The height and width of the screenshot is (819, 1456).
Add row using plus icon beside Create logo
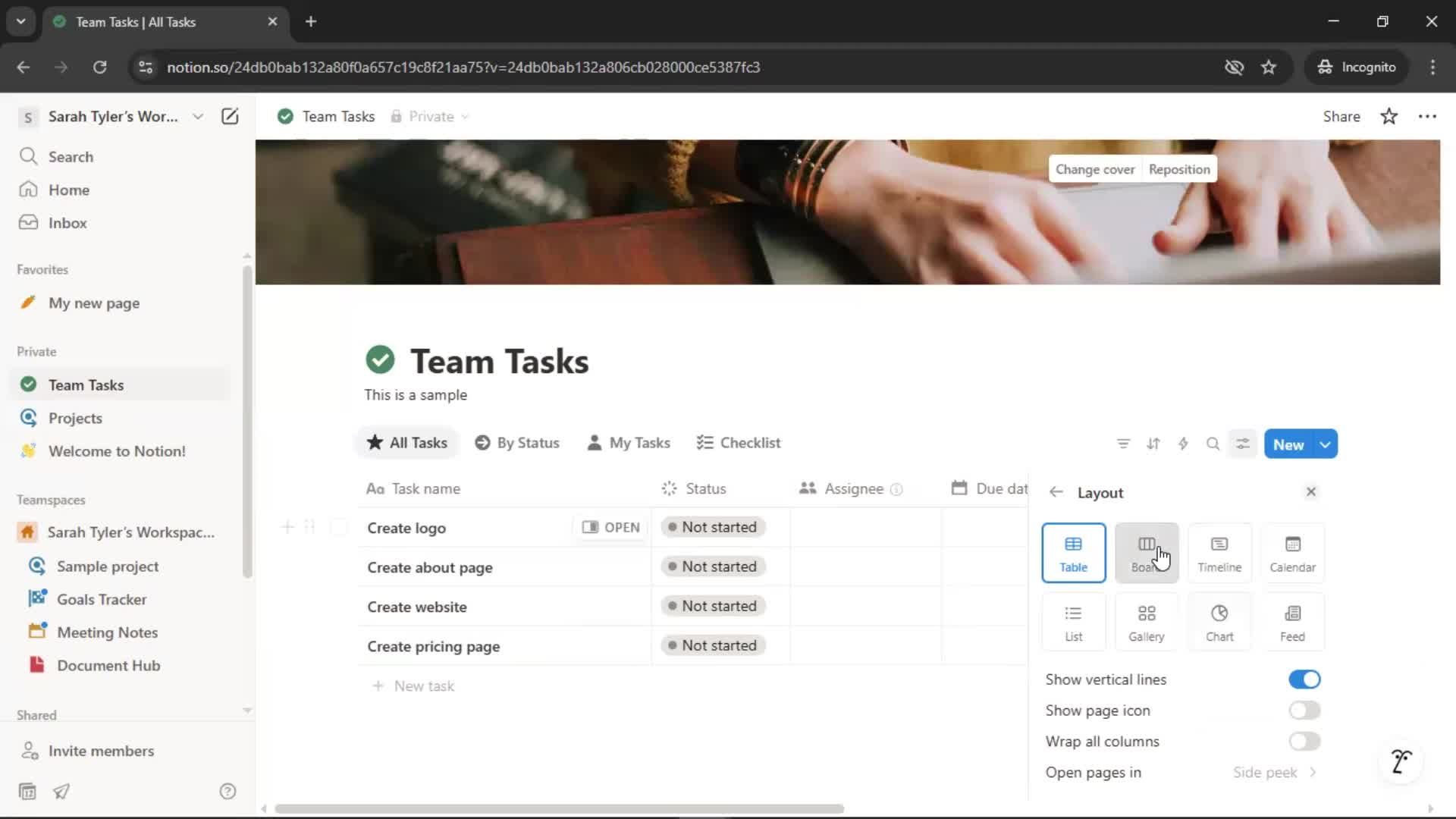(287, 527)
